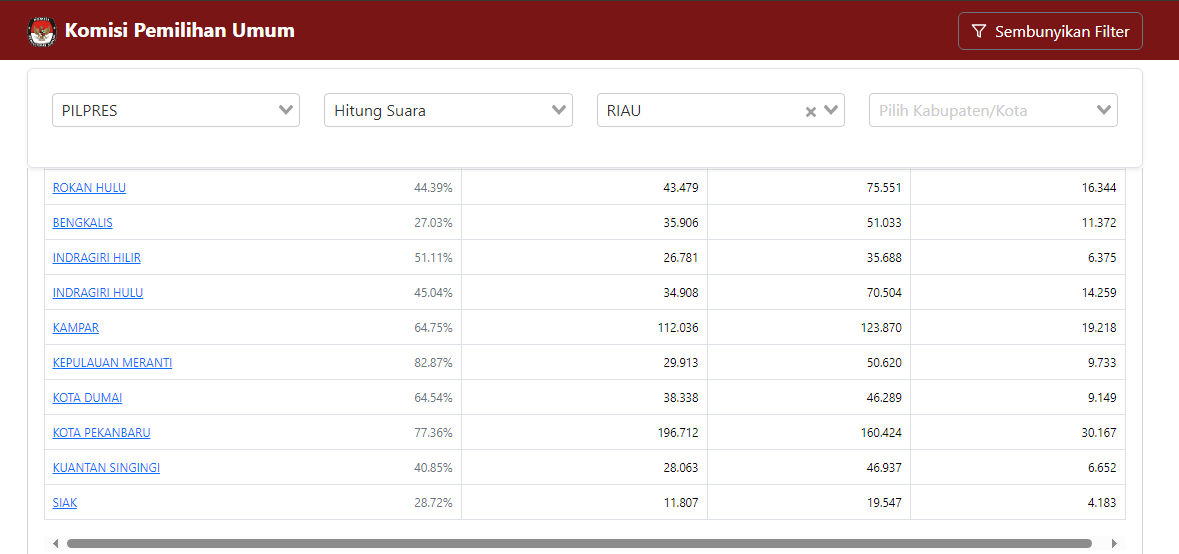Click the 123.870 cell in Kampar row
The image size is (1179, 554).
click(809, 328)
